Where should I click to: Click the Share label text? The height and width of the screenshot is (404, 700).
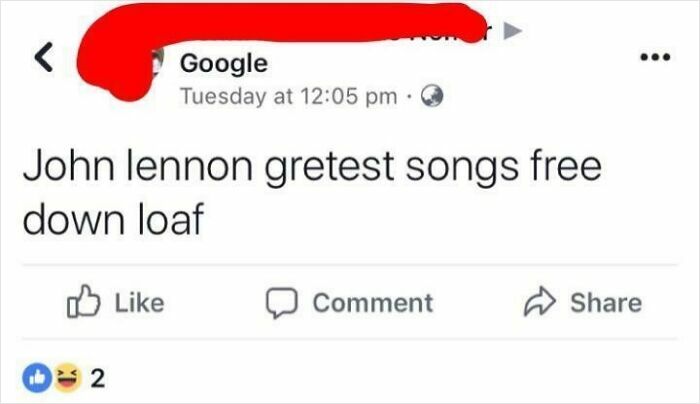(606, 303)
